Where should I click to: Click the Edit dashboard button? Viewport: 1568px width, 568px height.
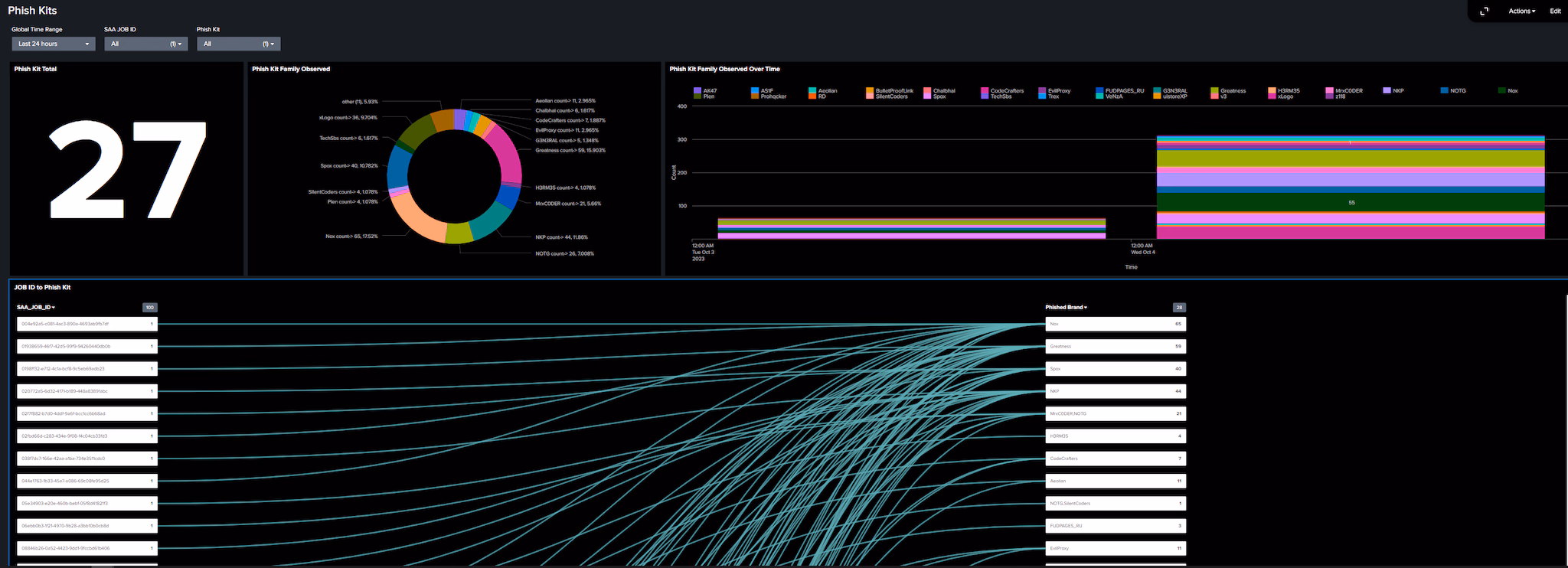point(1555,11)
